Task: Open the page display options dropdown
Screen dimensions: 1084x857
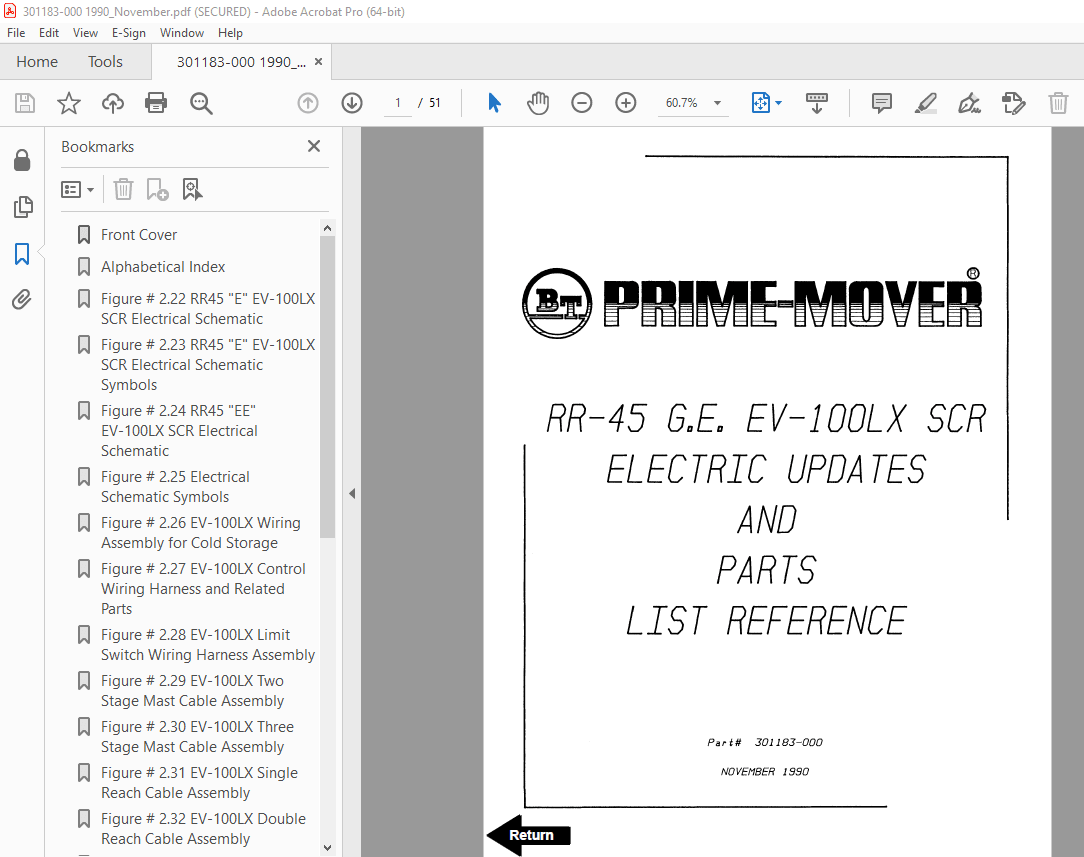Action: 777,102
